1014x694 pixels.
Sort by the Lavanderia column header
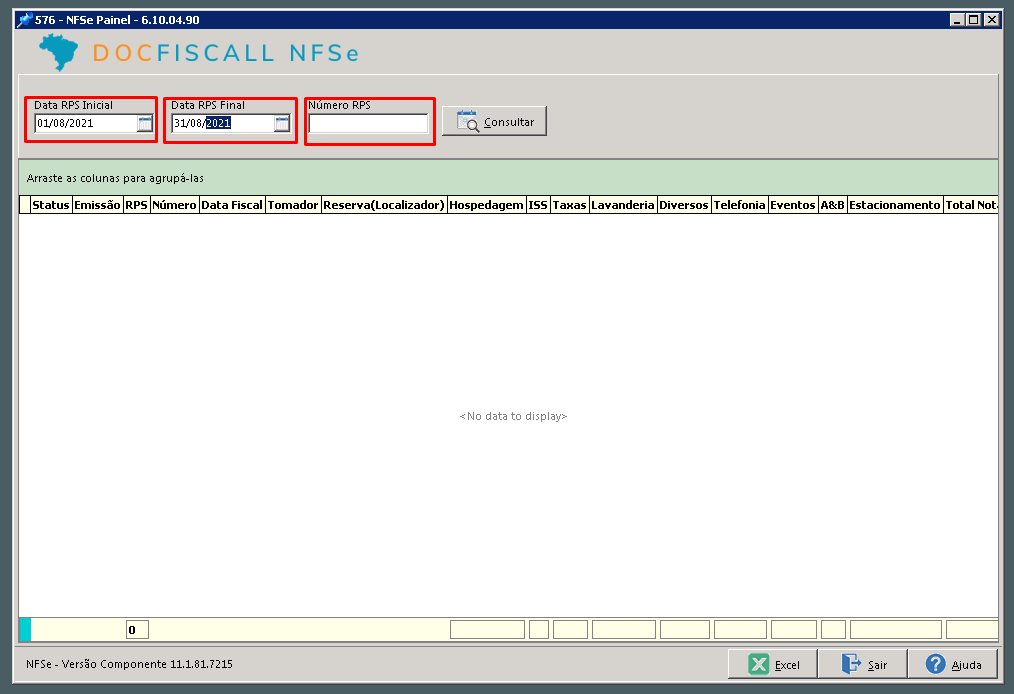[623, 205]
